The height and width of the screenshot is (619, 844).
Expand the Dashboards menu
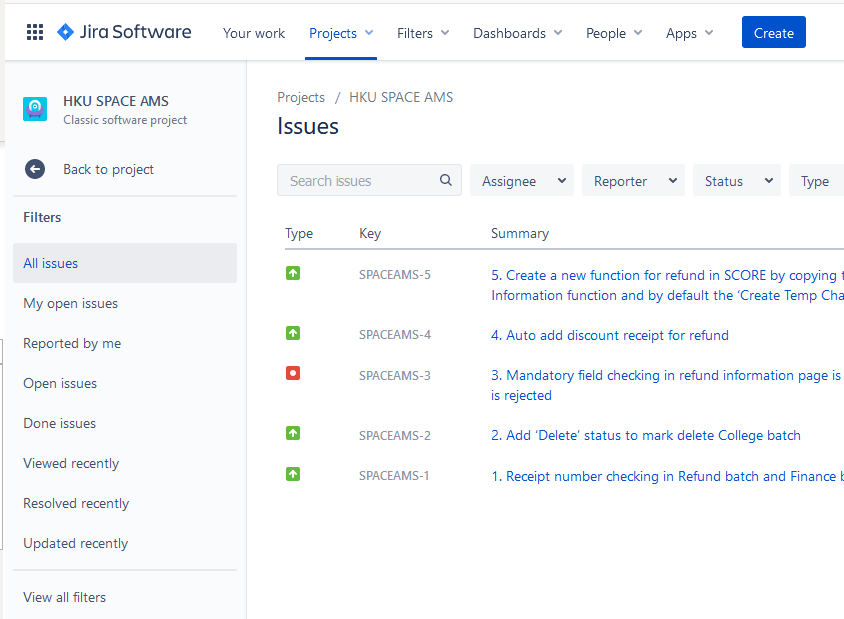tap(517, 33)
